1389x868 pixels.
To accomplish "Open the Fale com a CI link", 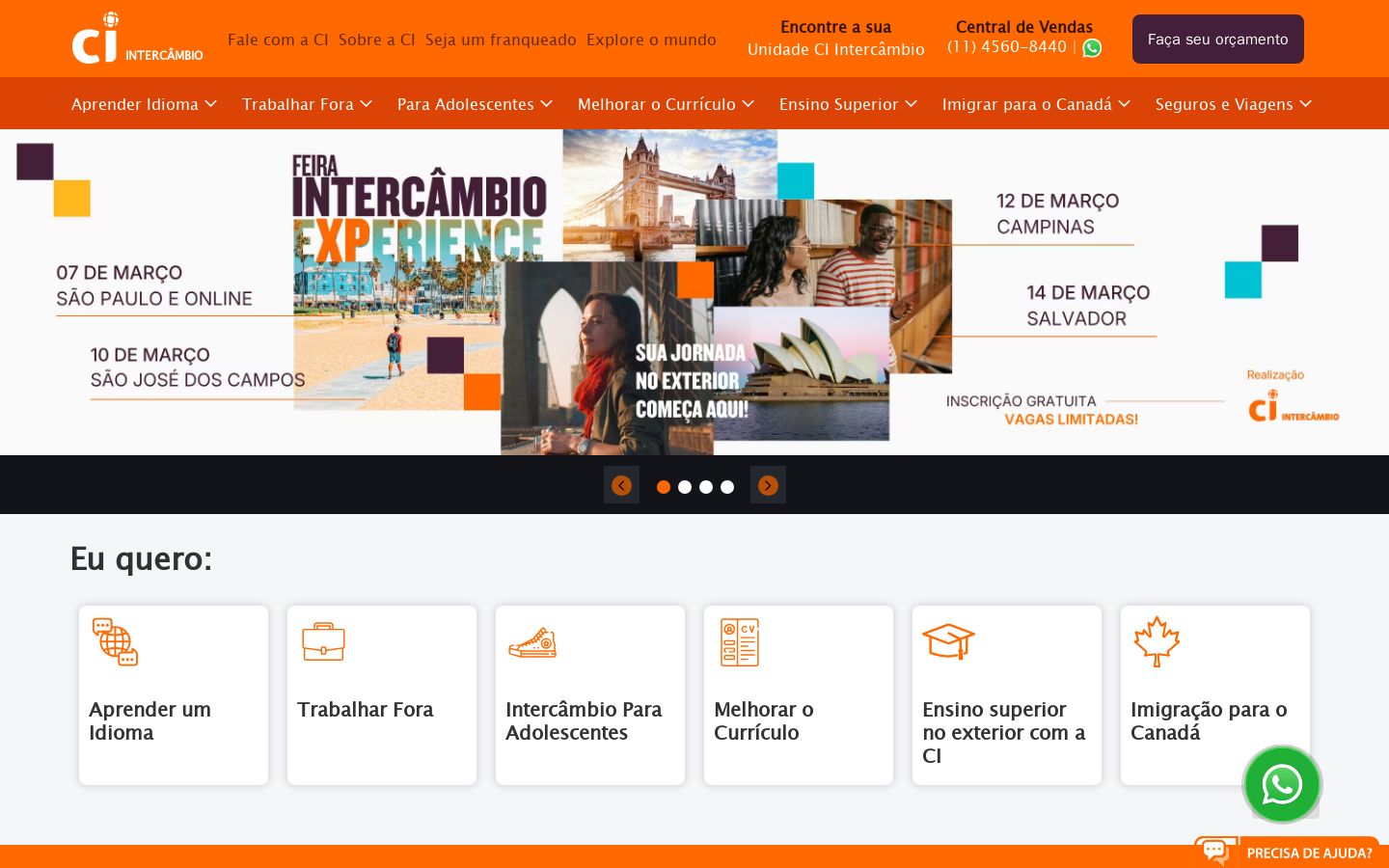I will (278, 40).
